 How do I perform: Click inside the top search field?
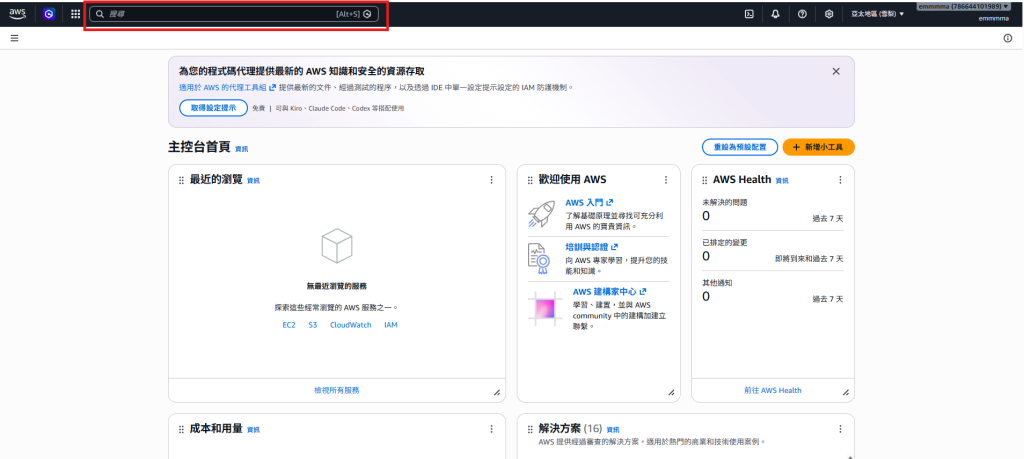(234, 14)
